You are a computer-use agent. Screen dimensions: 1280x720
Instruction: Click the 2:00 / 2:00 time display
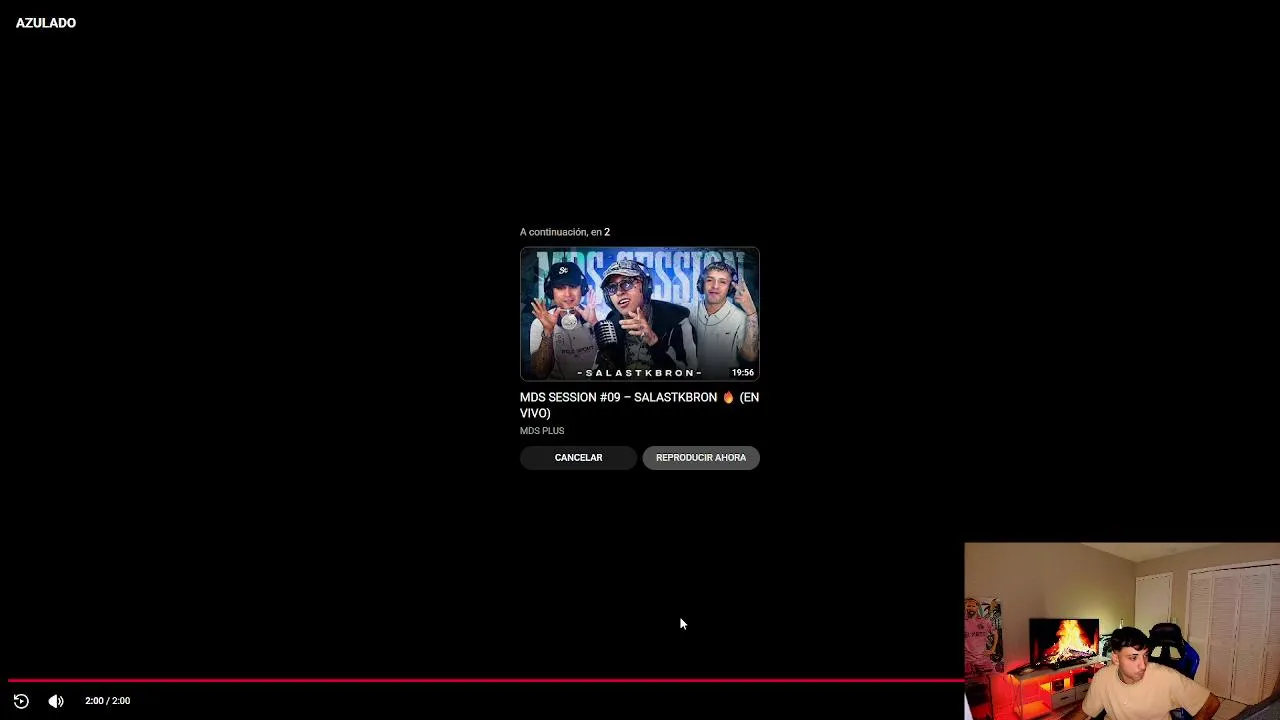point(108,701)
